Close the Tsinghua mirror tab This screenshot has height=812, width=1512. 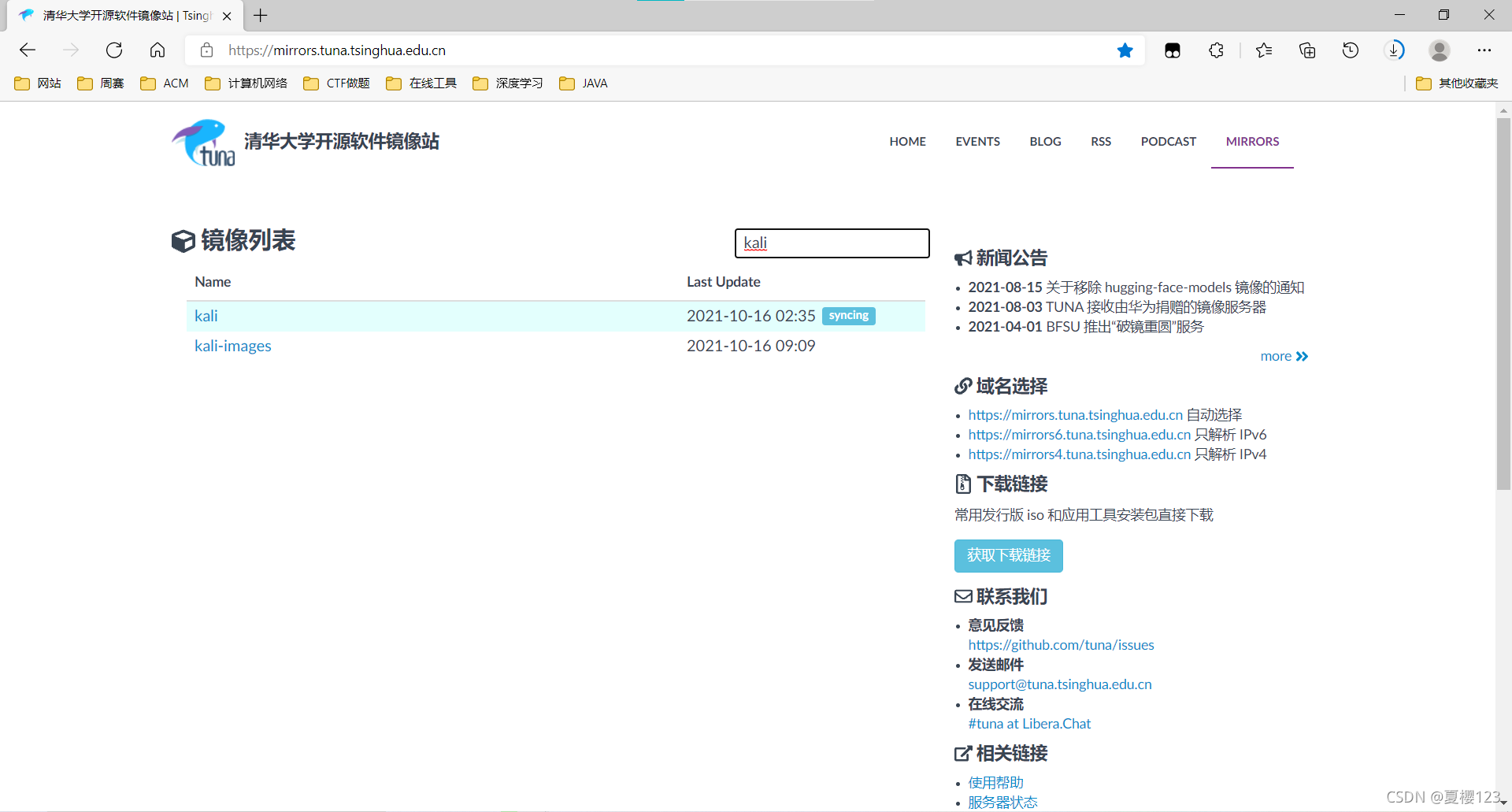[x=227, y=16]
